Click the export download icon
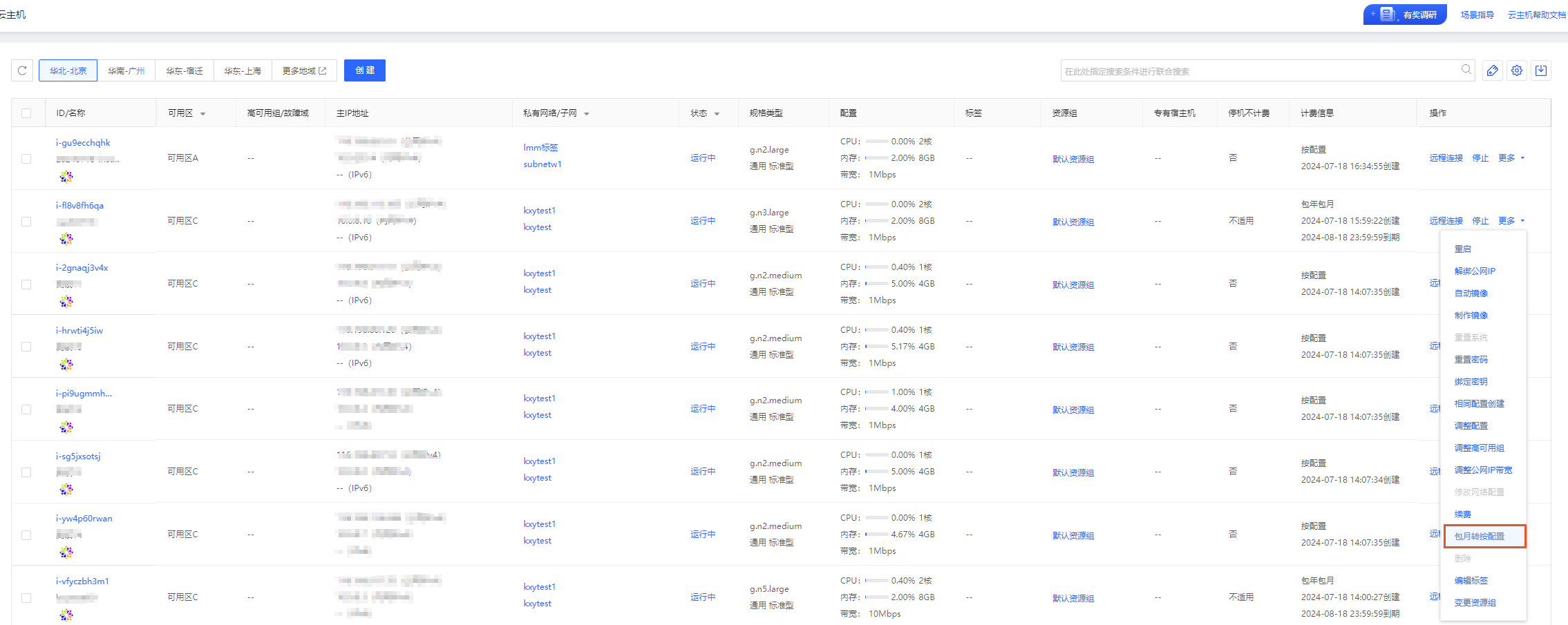 tap(1541, 70)
